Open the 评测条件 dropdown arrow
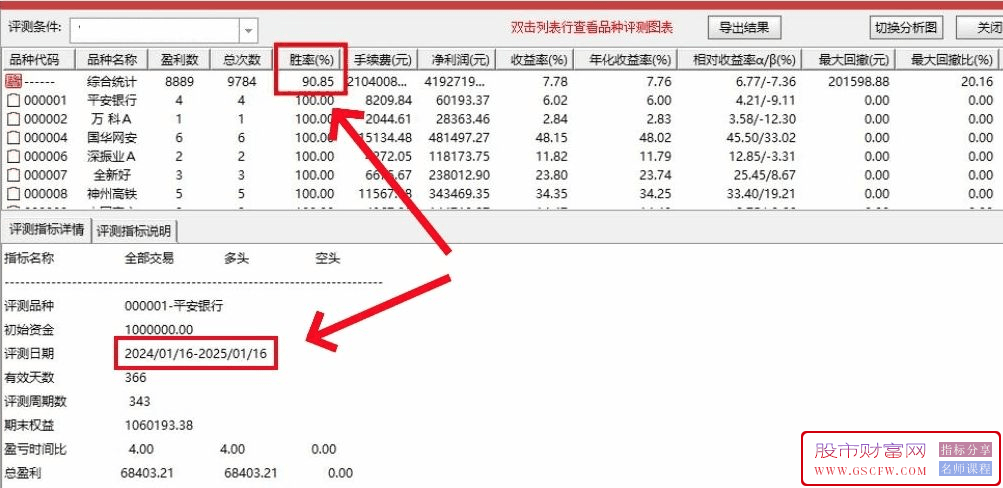The height and width of the screenshot is (488, 1003). 248,30
